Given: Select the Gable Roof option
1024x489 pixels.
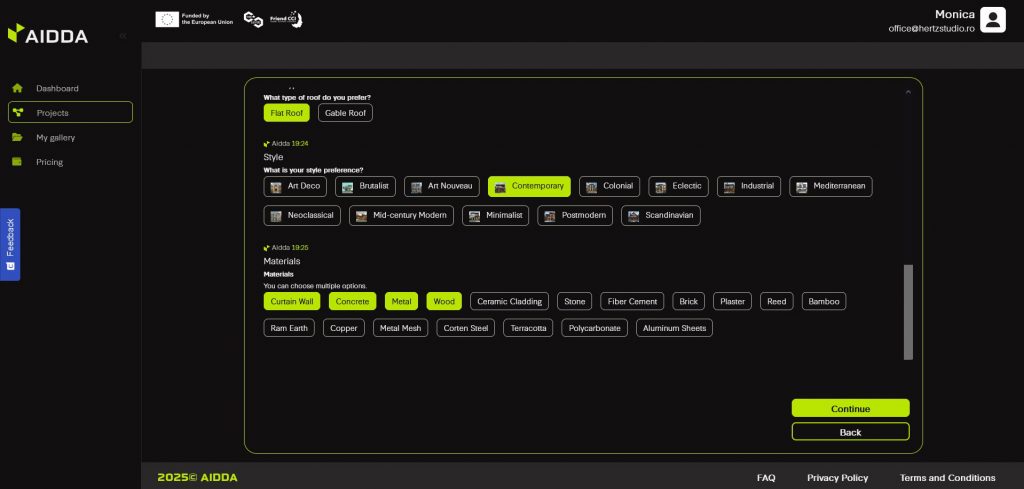Looking at the screenshot, I should (x=345, y=113).
